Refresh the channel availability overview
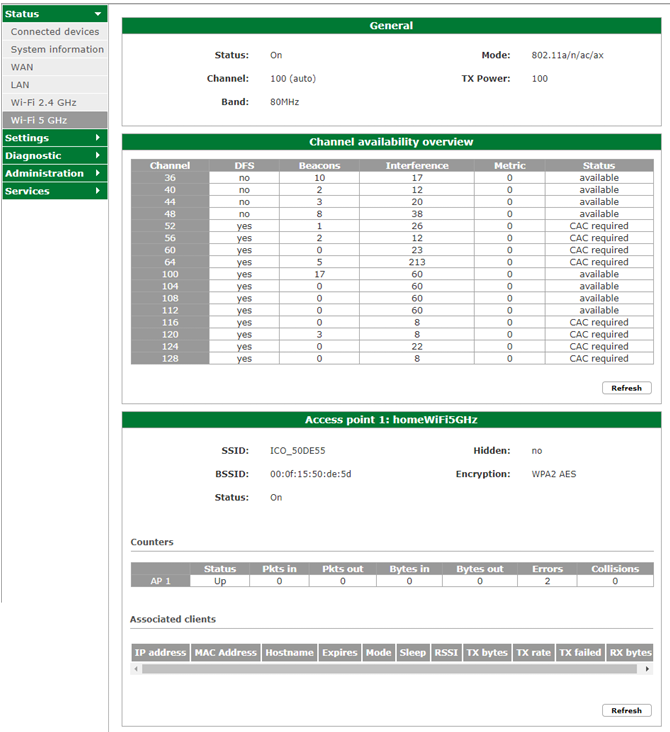The height and width of the screenshot is (732, 670). point(627,388)
